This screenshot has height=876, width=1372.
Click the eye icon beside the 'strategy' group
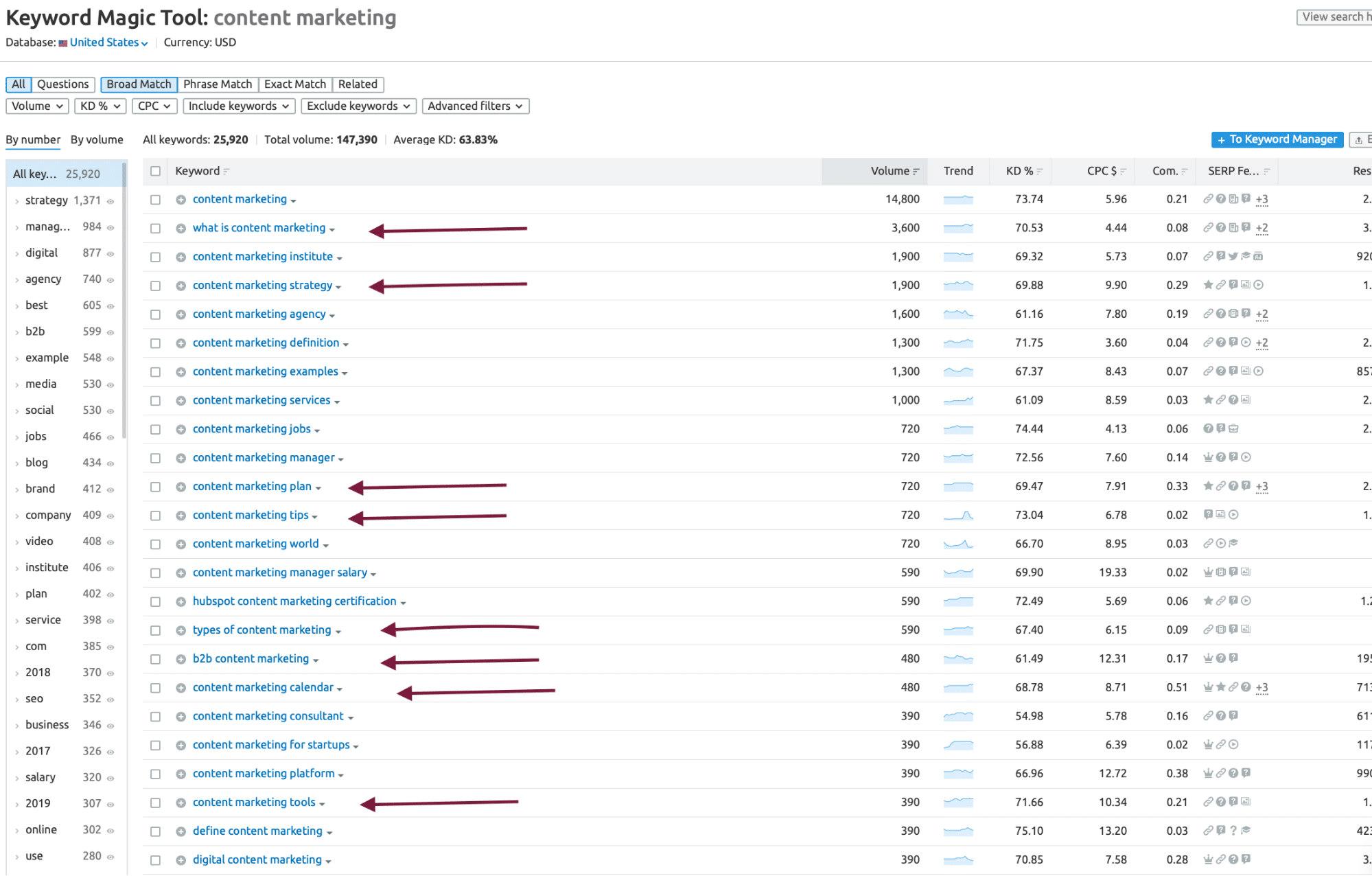(111, 201)
